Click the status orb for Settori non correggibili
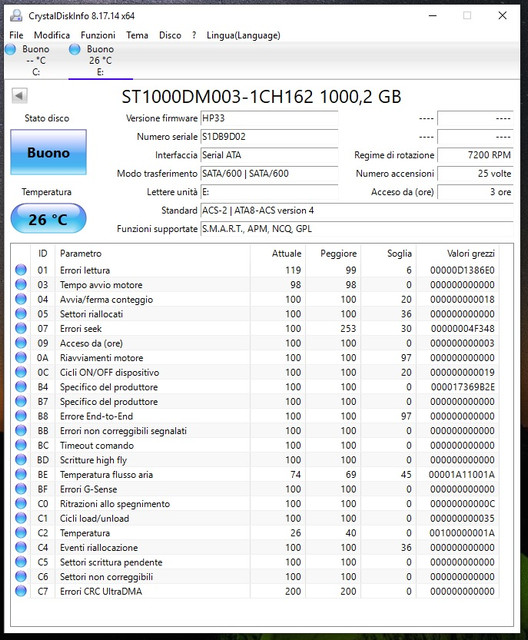This screenshot has width=528, height=640. (21, 576)
